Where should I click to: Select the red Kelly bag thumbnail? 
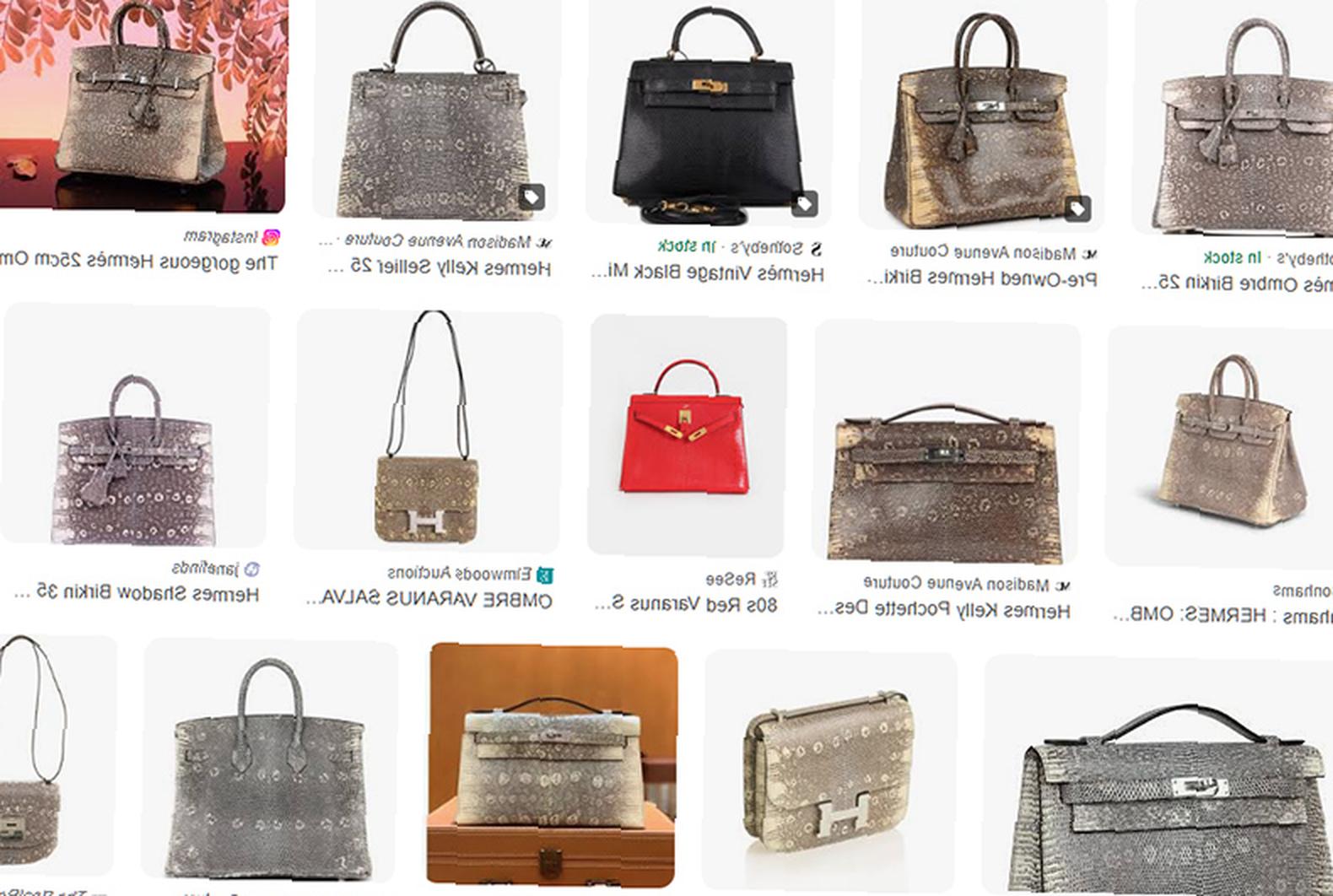688,435
